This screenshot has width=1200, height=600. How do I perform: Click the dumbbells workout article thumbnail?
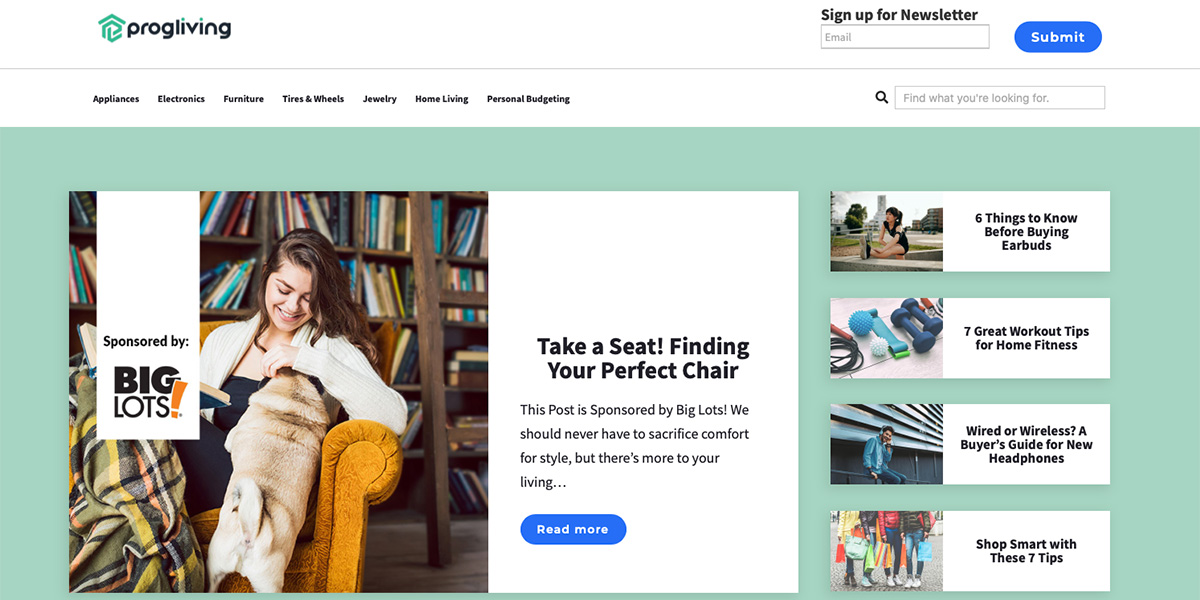click(x=886, y=338)
